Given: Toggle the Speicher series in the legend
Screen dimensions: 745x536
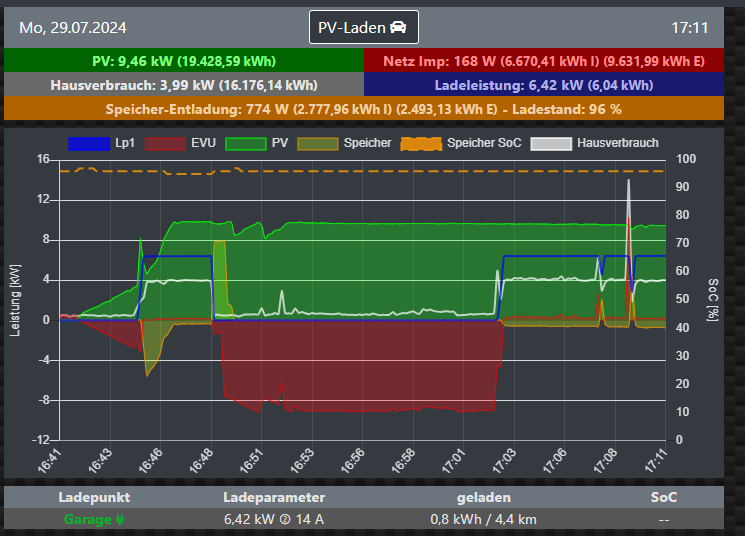Looking at the screenshot, I should [x=367, y=143].
